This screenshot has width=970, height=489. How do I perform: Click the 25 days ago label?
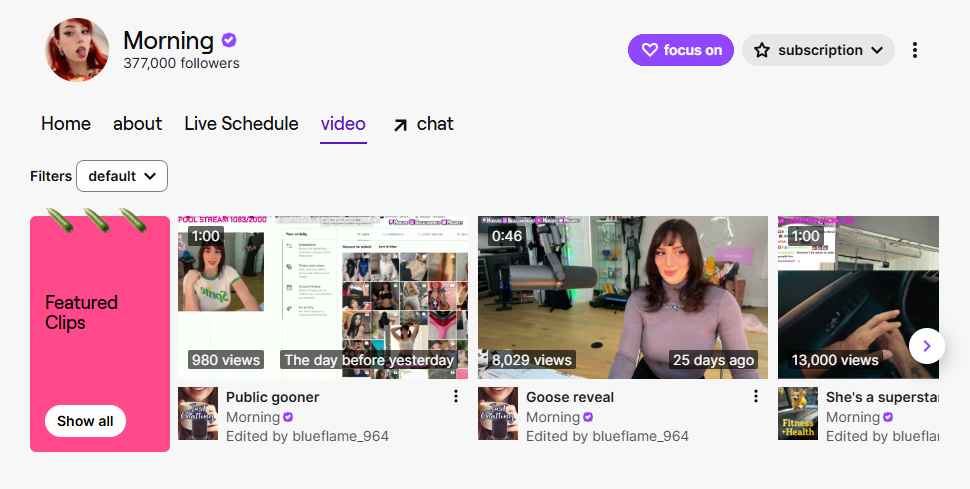[713, 360]
